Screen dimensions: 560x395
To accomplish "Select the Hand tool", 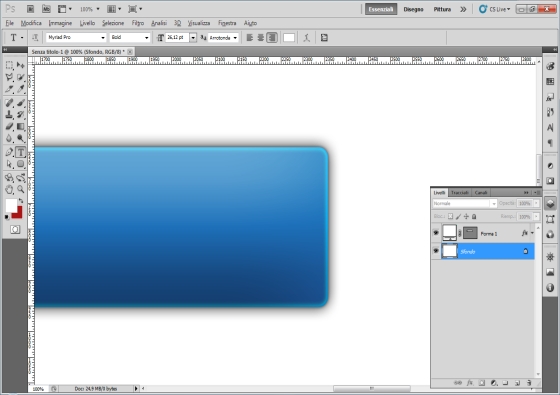I will [x=9, y=189].
